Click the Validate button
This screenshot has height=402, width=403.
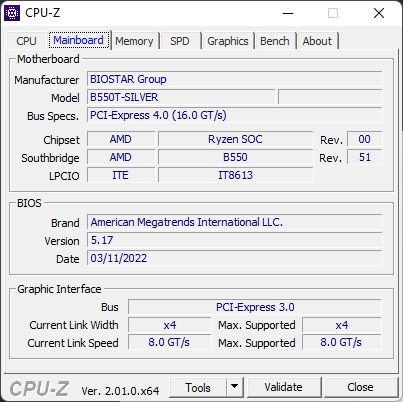click(284, 387)
